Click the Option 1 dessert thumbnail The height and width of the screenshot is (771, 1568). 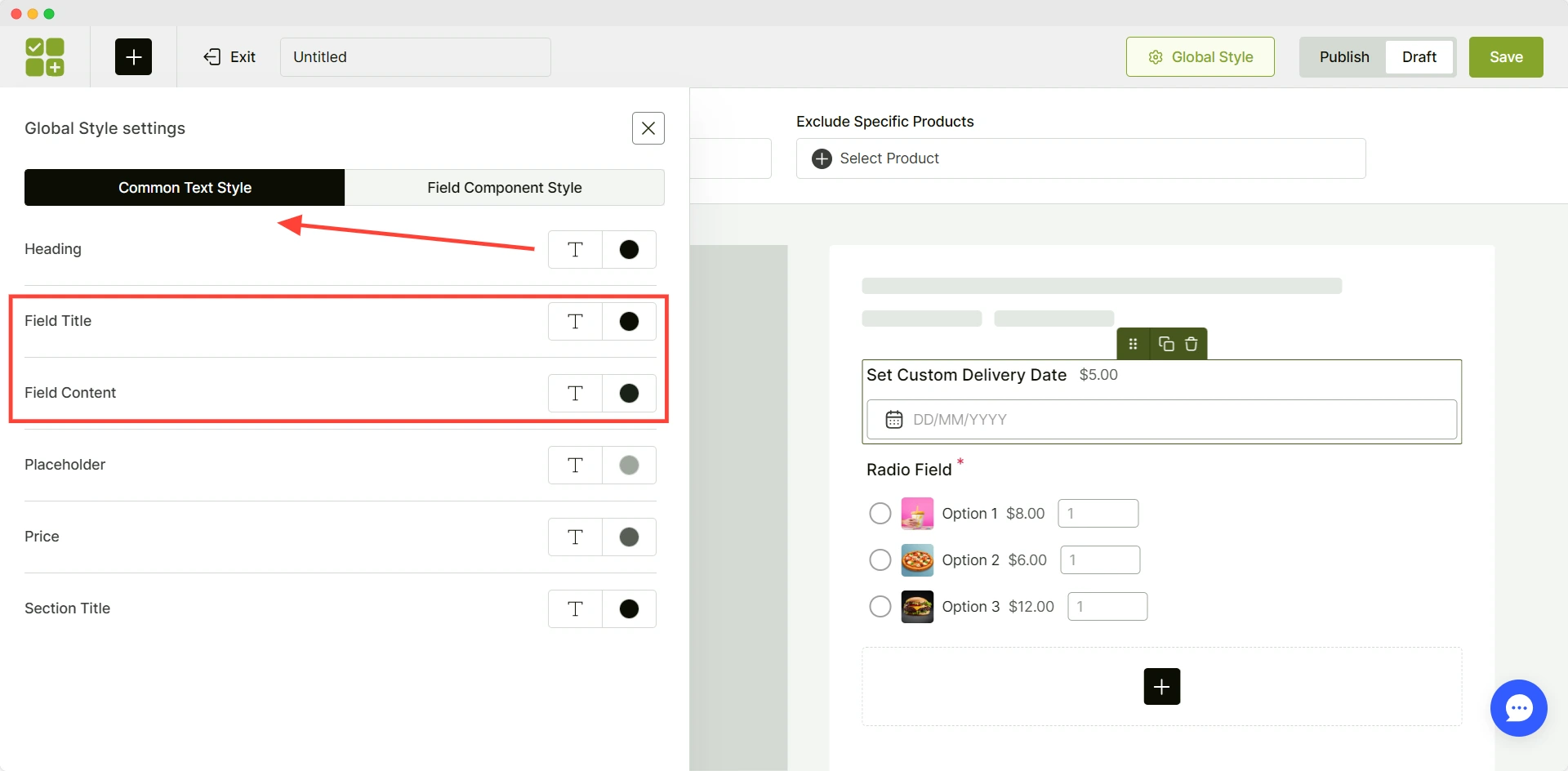point(917,514)
